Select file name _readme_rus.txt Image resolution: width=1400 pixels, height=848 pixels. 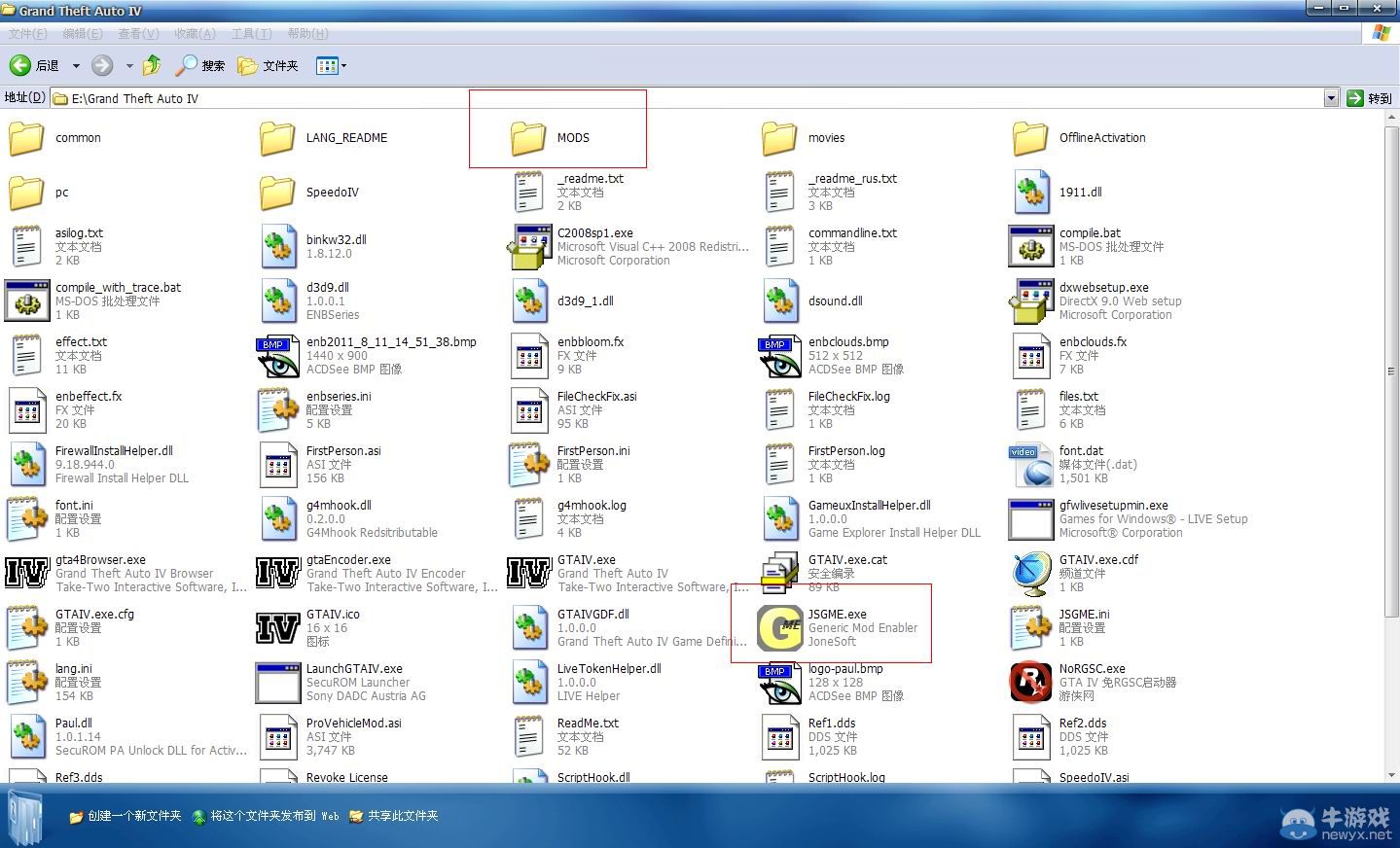[852, 179]
